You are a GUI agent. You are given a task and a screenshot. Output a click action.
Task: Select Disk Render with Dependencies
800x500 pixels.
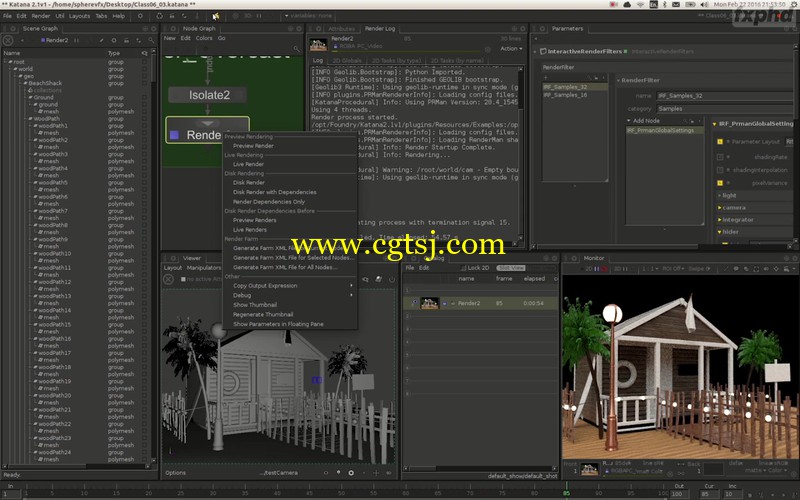[x=274, y=192]
